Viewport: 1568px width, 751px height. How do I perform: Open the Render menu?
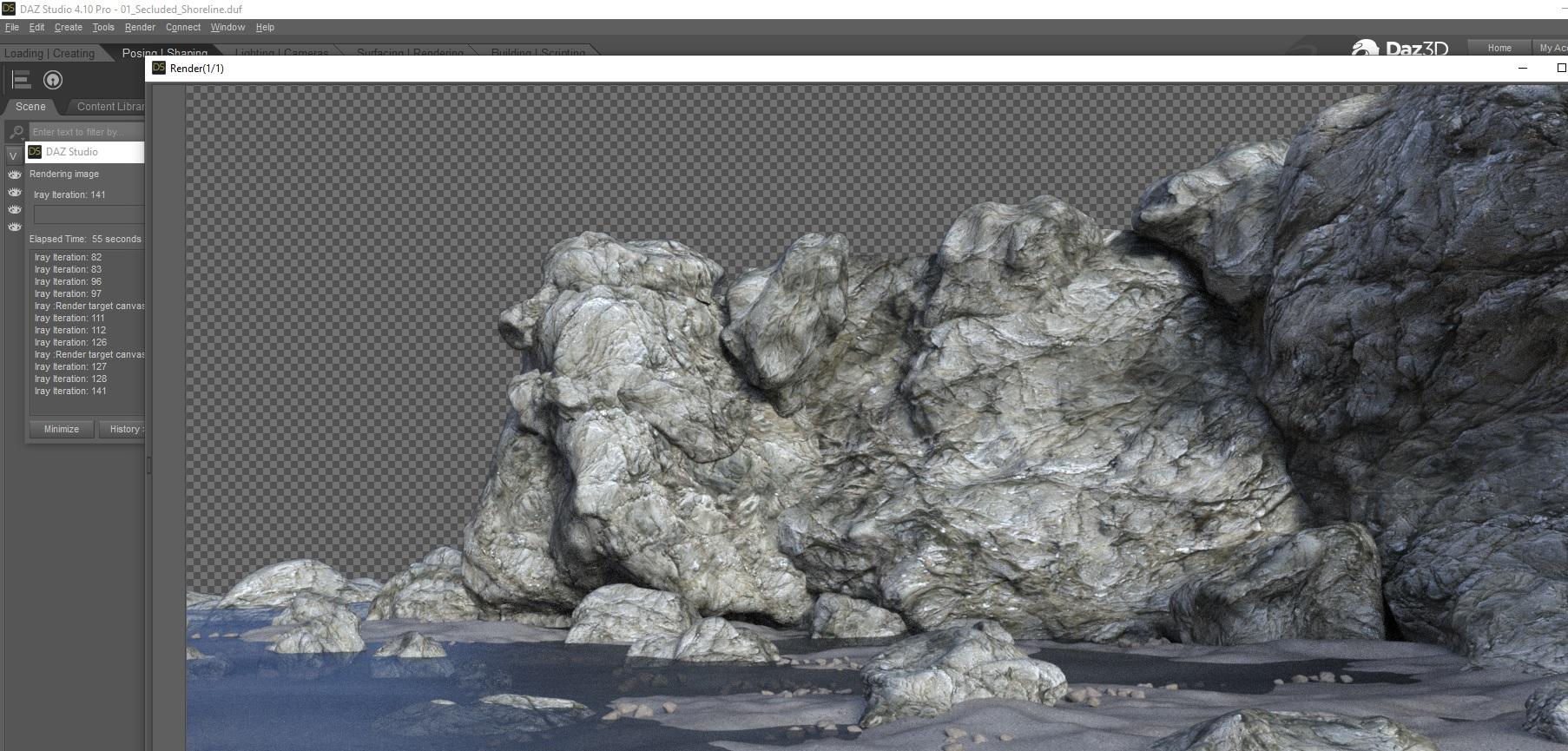(x=140, y=27)
